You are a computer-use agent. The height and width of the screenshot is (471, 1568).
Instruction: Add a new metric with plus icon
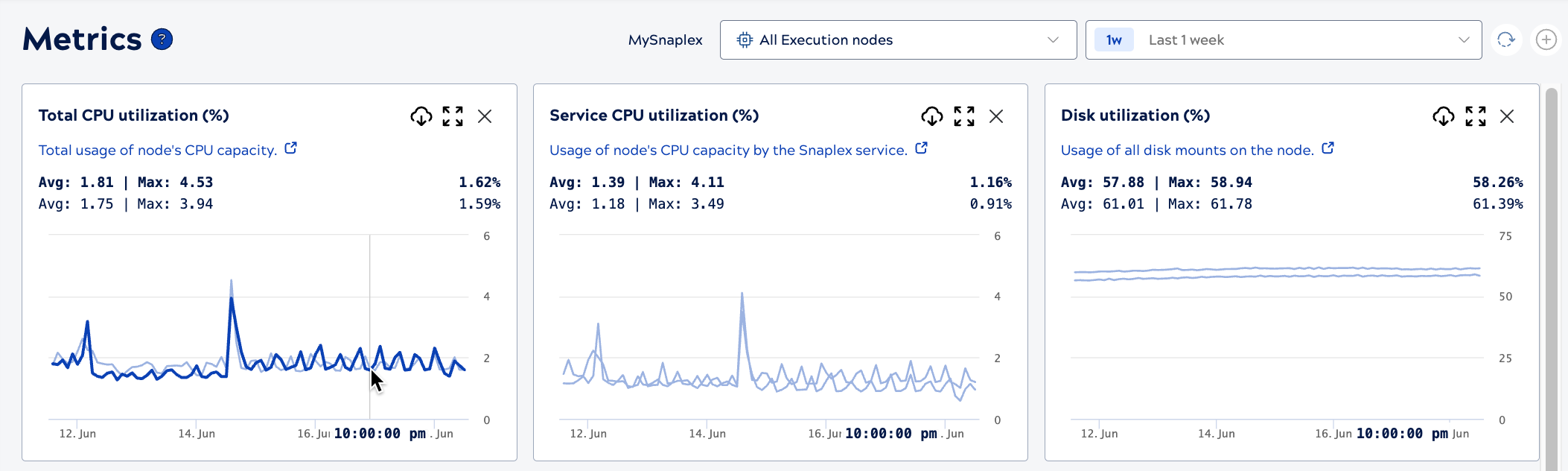click(1546, 39)
